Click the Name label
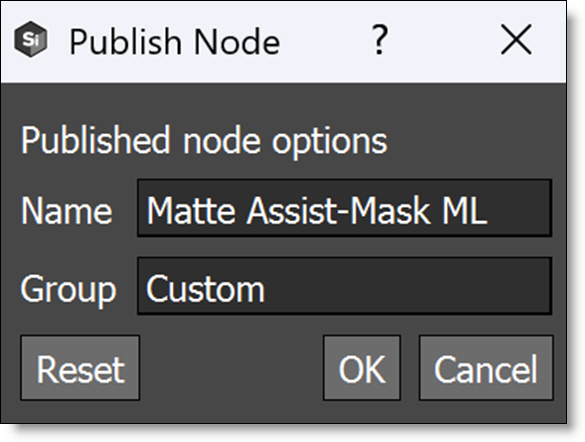The image size is (585, 442). [x=66, y=211]
